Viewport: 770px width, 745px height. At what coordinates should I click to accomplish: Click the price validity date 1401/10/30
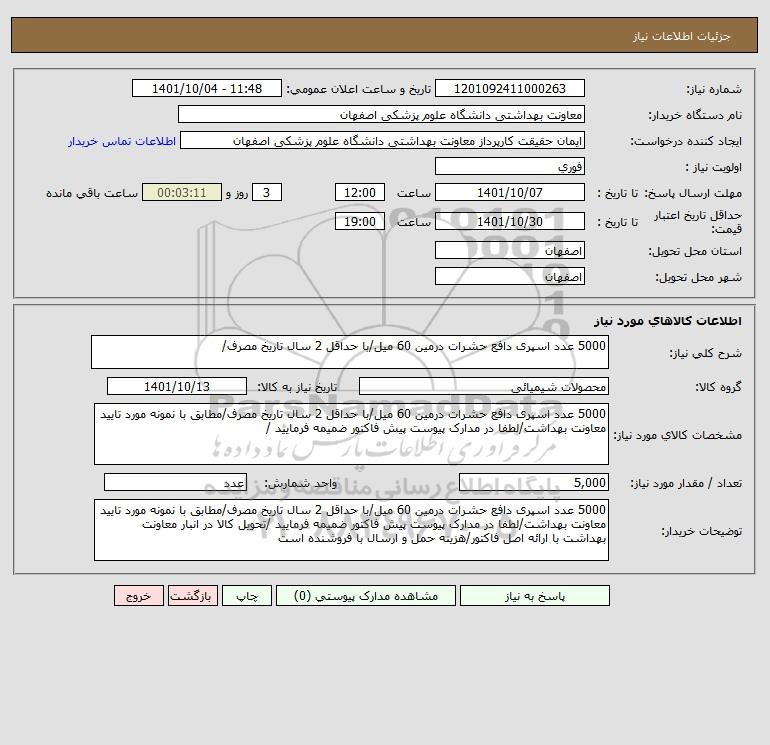click(x=510, y=221)
